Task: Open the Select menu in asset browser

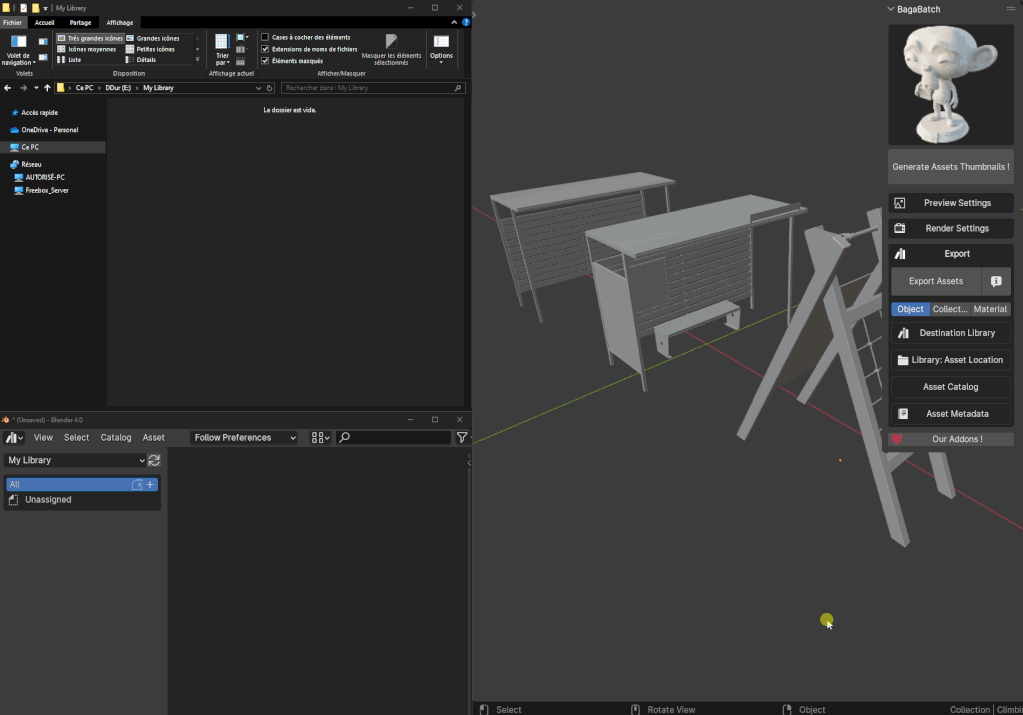Action: [76, 438]
